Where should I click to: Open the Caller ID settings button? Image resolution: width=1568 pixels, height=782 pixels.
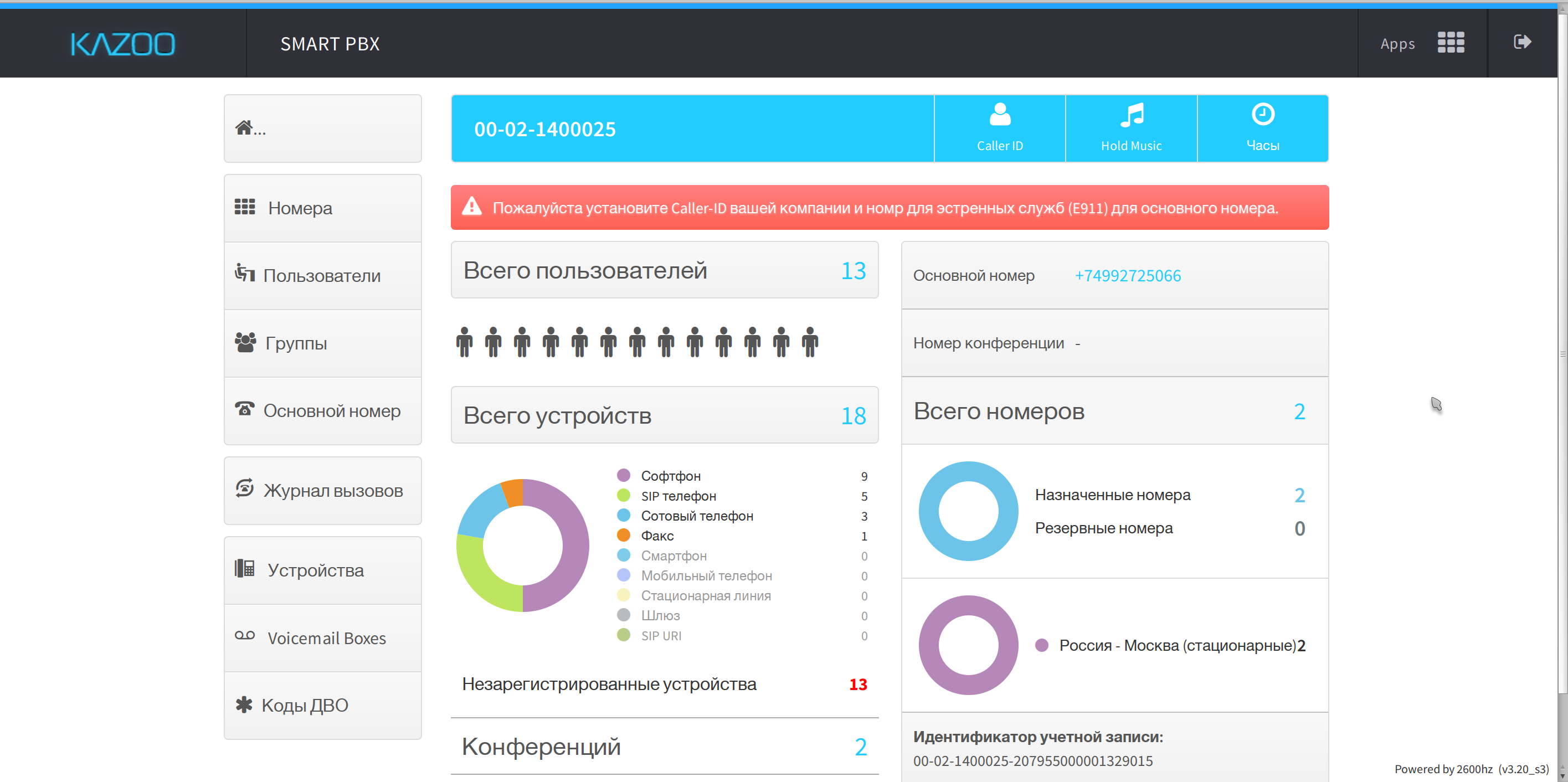coord(1000,128)
